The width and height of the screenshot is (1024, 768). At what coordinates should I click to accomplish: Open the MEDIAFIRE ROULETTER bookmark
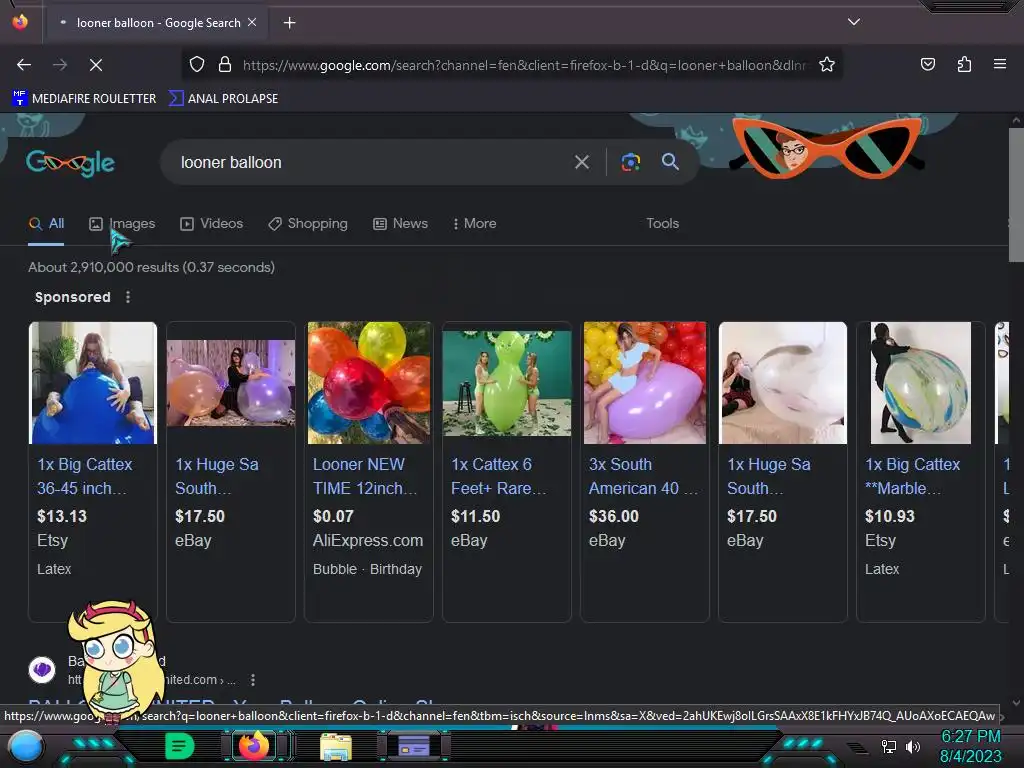[x=84, y=99]
